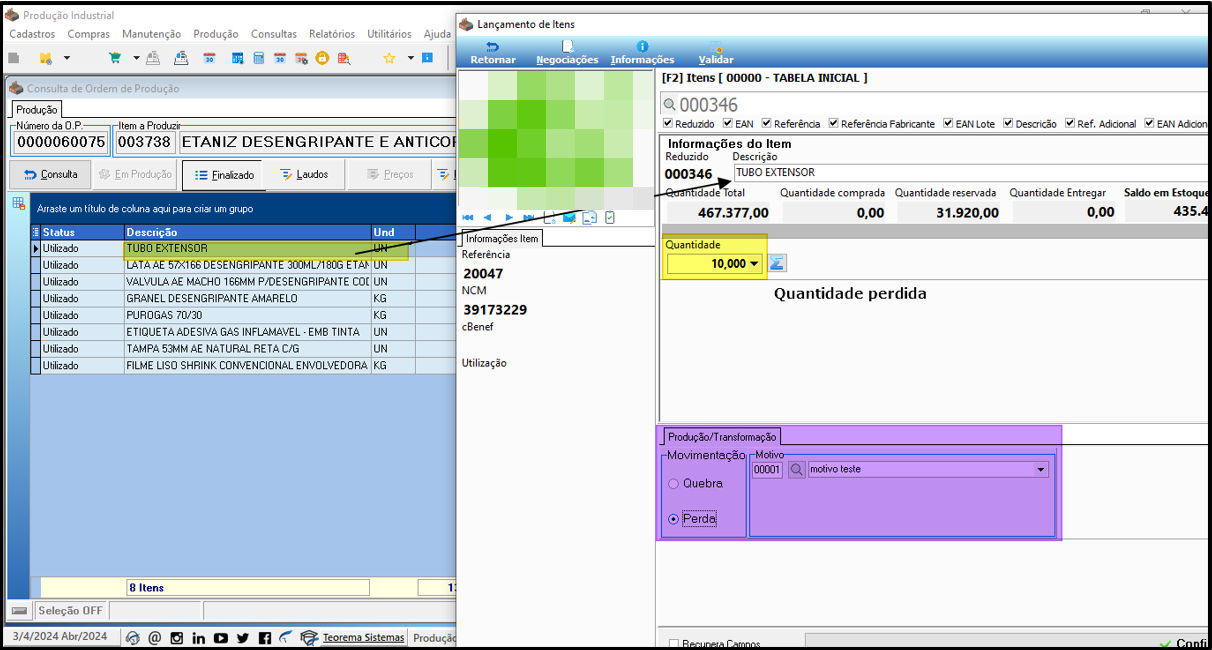Open dropdown arrow next to yellow folder
Screen dimensions: 1212x650
click(67, 59)
